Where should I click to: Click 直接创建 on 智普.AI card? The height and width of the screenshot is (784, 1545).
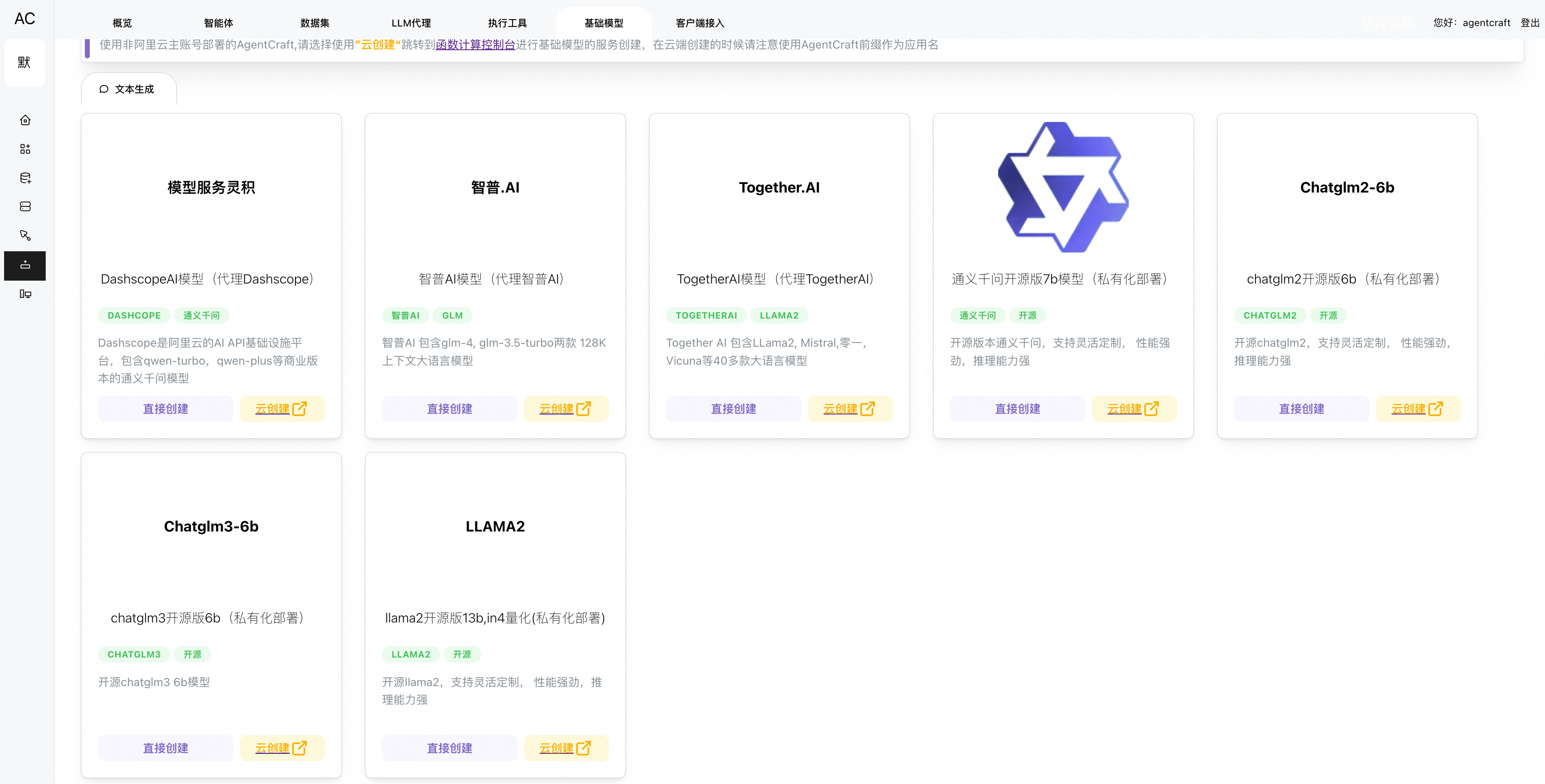pos(449,409)
